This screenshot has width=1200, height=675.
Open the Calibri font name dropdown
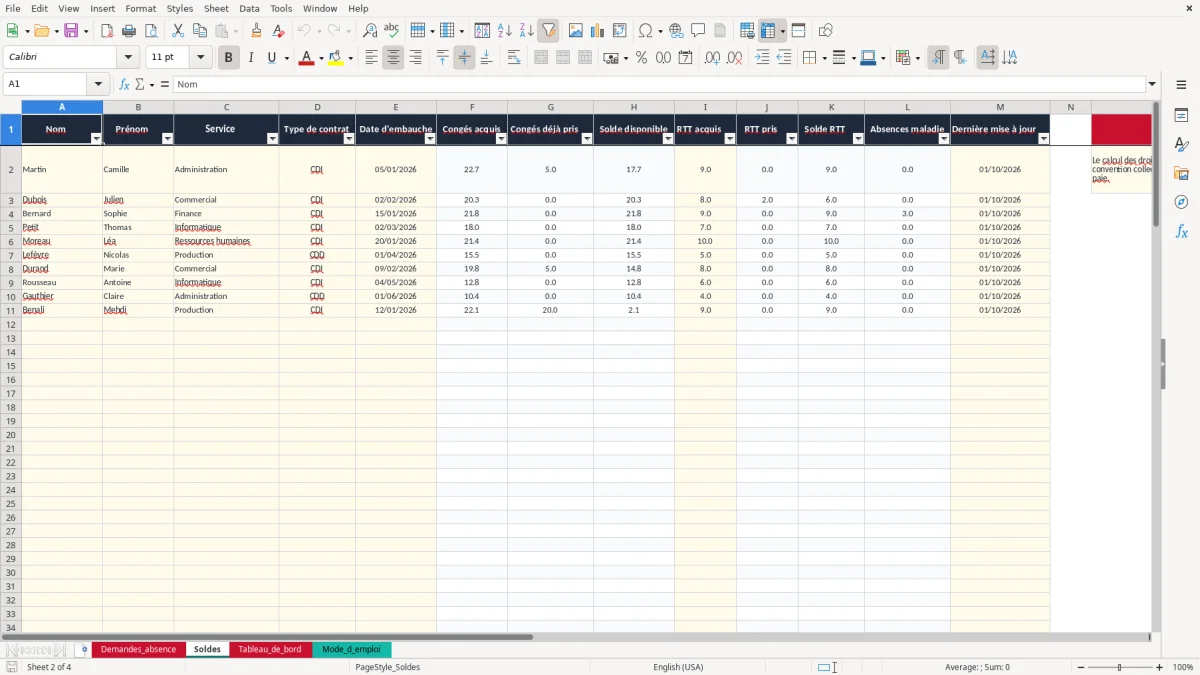pyautogui.click(x=128, y=58)
